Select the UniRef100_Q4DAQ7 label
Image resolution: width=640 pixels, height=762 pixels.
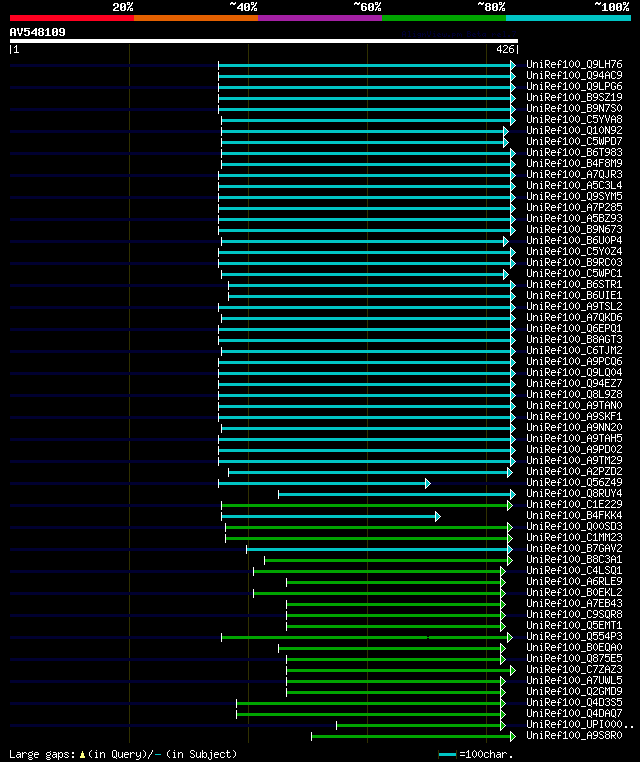tap(574, 713)
